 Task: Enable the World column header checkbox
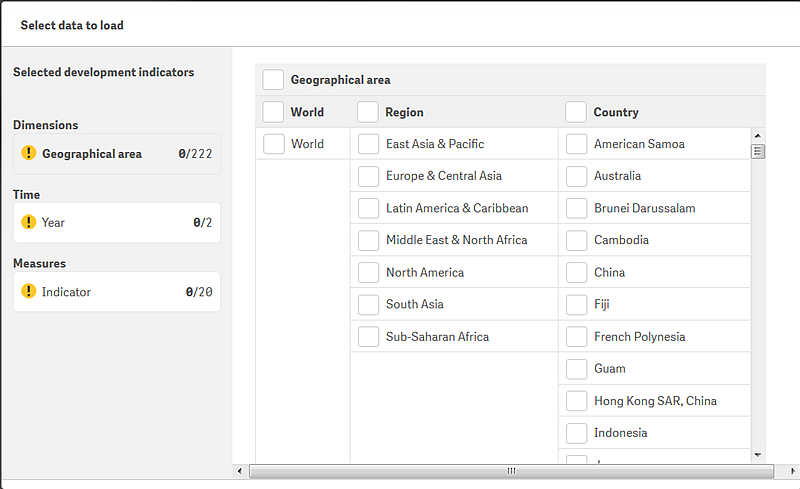click(x=273, y=112)
